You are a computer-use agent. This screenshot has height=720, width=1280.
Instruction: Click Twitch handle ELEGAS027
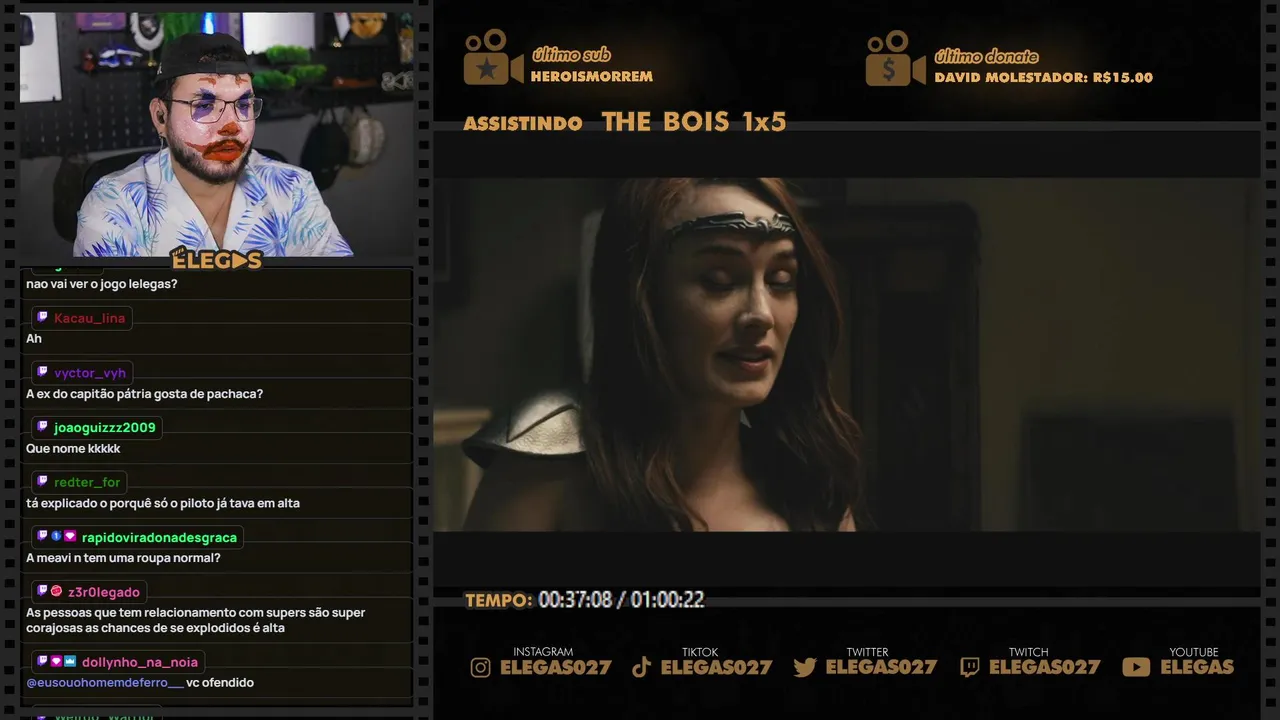(x=1045, y=667)
